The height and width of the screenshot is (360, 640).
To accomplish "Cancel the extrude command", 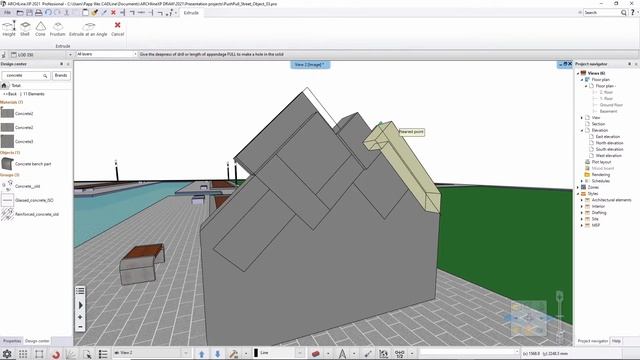I will tap(118, 29).
